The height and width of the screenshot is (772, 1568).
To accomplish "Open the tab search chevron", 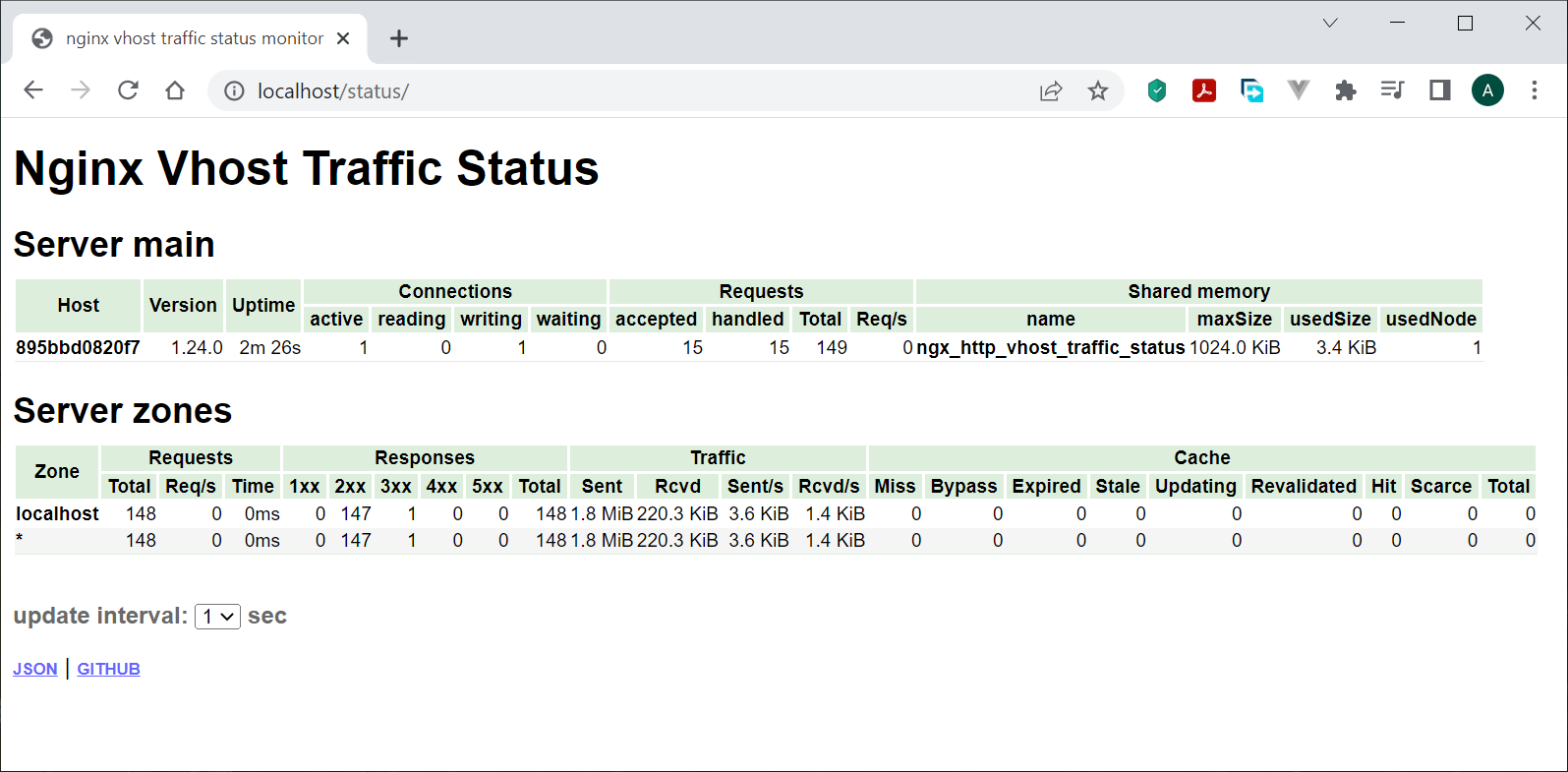I will pos(1330,23).
